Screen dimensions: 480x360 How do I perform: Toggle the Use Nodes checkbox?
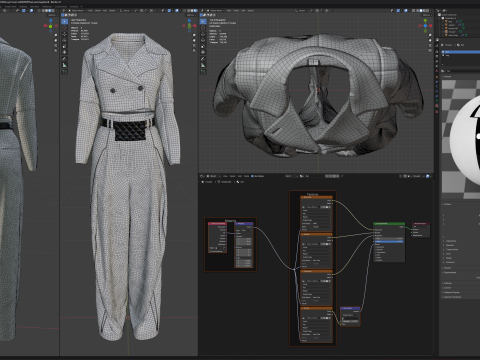pyautogui.click(x=252, y=176)
